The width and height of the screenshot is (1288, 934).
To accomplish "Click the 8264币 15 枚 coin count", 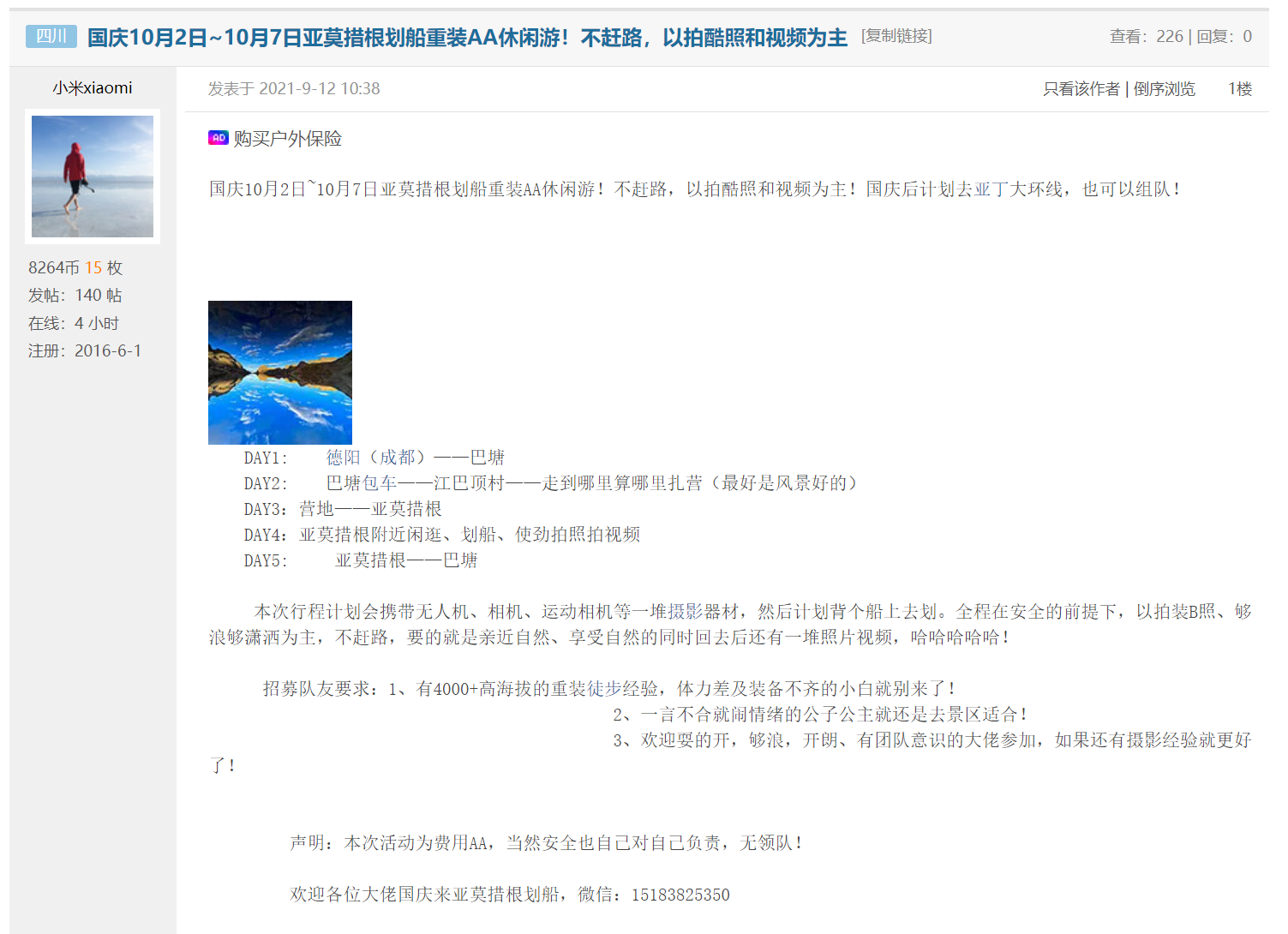I will click(75, 268).
